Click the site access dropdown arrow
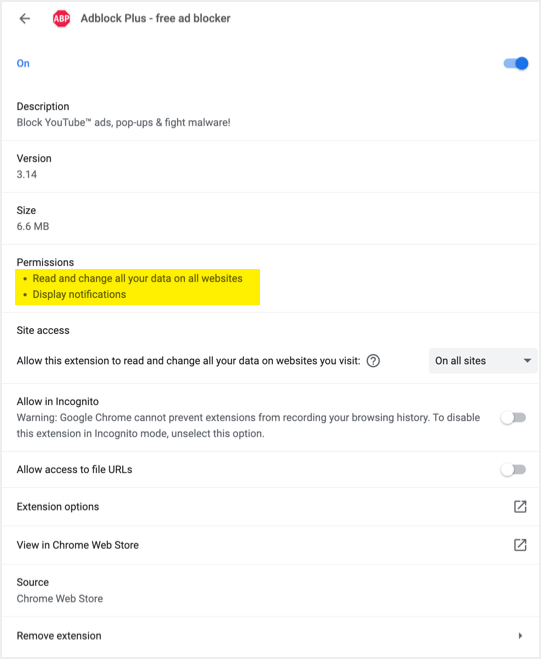This screenshot has height=659, width=541. click(527, 361)
